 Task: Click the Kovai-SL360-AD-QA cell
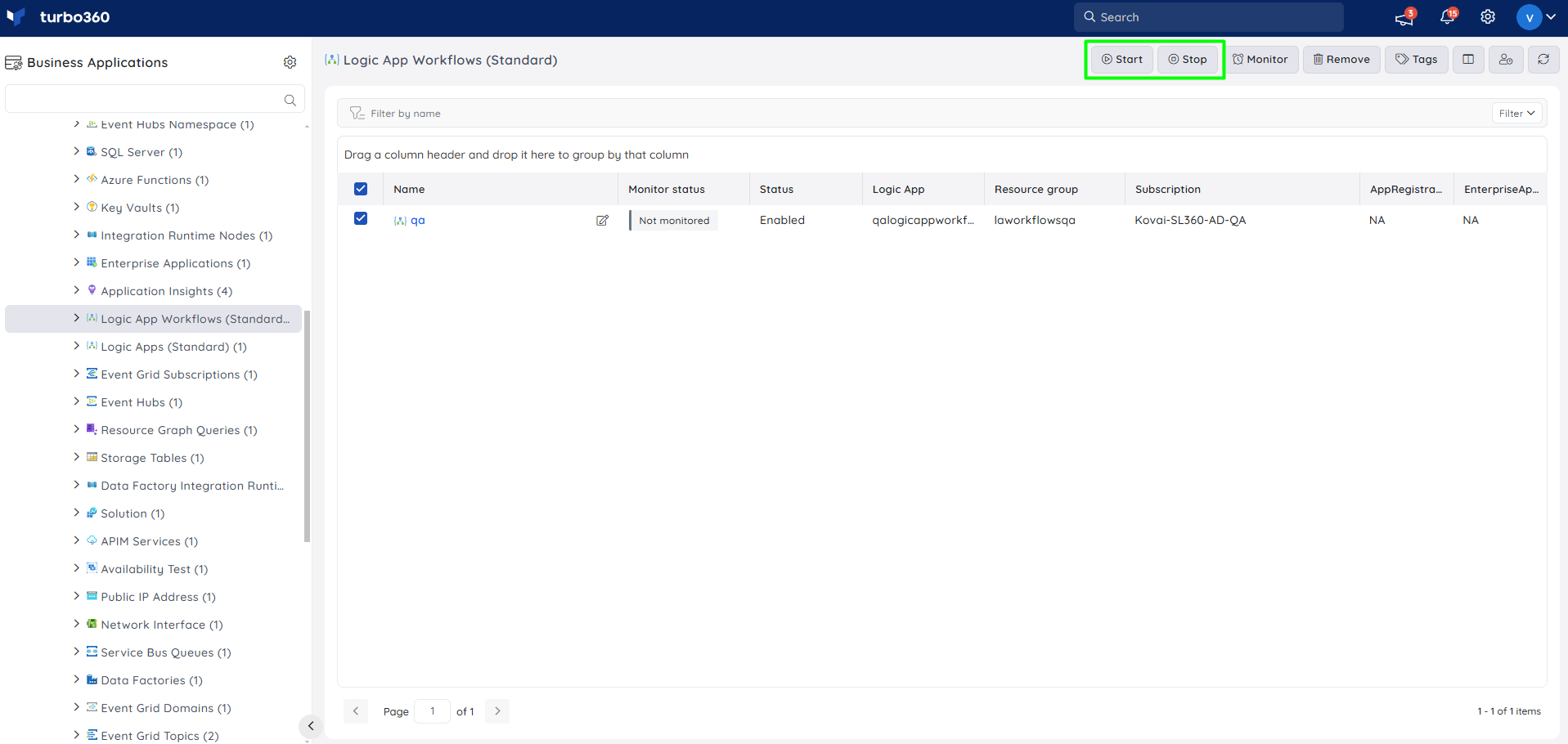(x=1190, y=221)
